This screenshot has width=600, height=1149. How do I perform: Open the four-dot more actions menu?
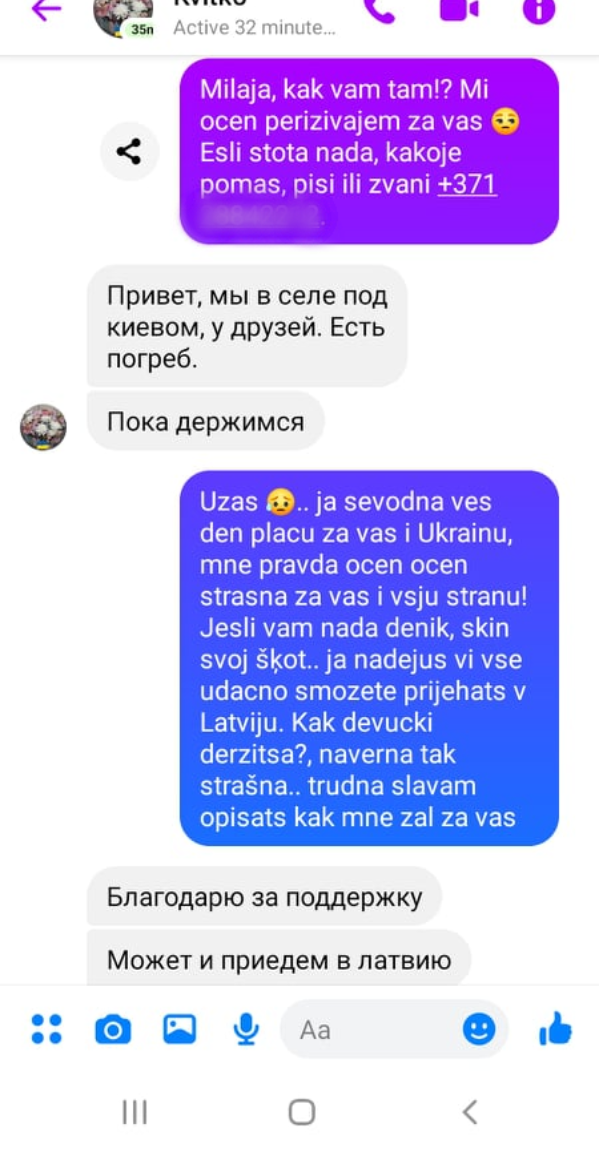[x=47, y=1028]
